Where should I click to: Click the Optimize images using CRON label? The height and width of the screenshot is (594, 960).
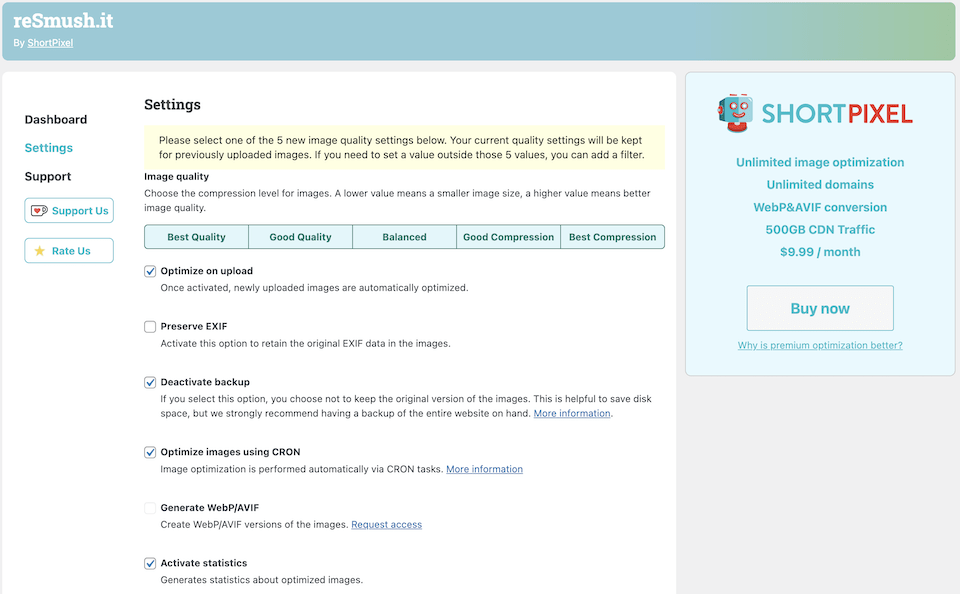[230, 452]
